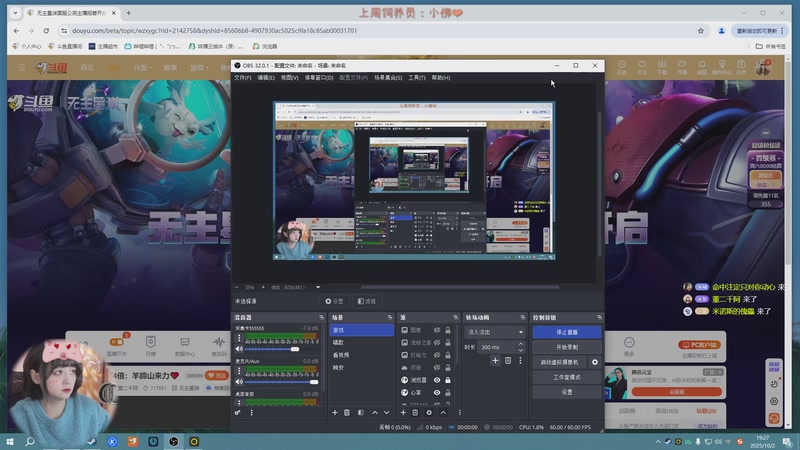The height and width of the screenshot is (450, 800).
Task: Increase transition duration with the up arrow
Action: pyautogui.click(x=520, y=344)
